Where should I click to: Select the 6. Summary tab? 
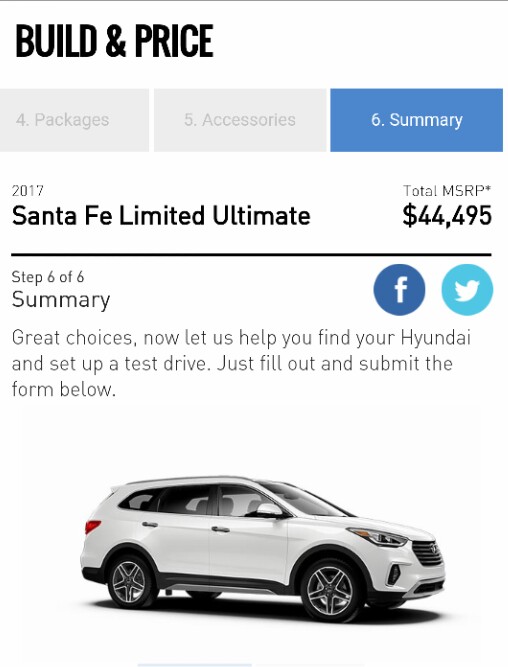(x=417, y=120)
